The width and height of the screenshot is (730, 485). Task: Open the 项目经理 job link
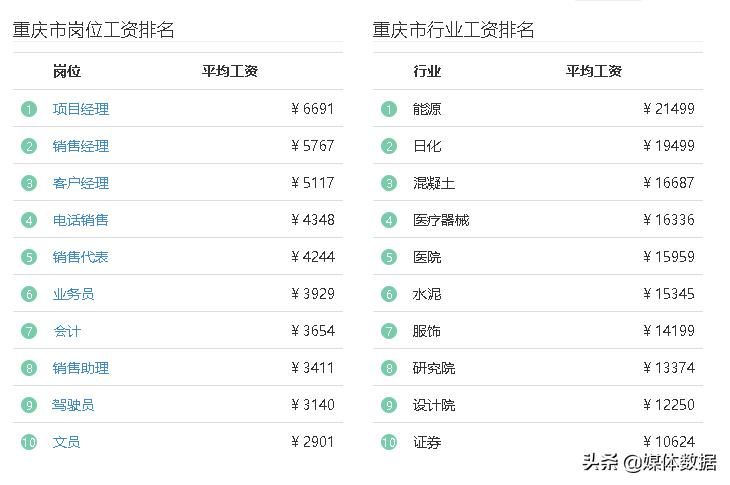pyautogui.click(x=81, y=109)
